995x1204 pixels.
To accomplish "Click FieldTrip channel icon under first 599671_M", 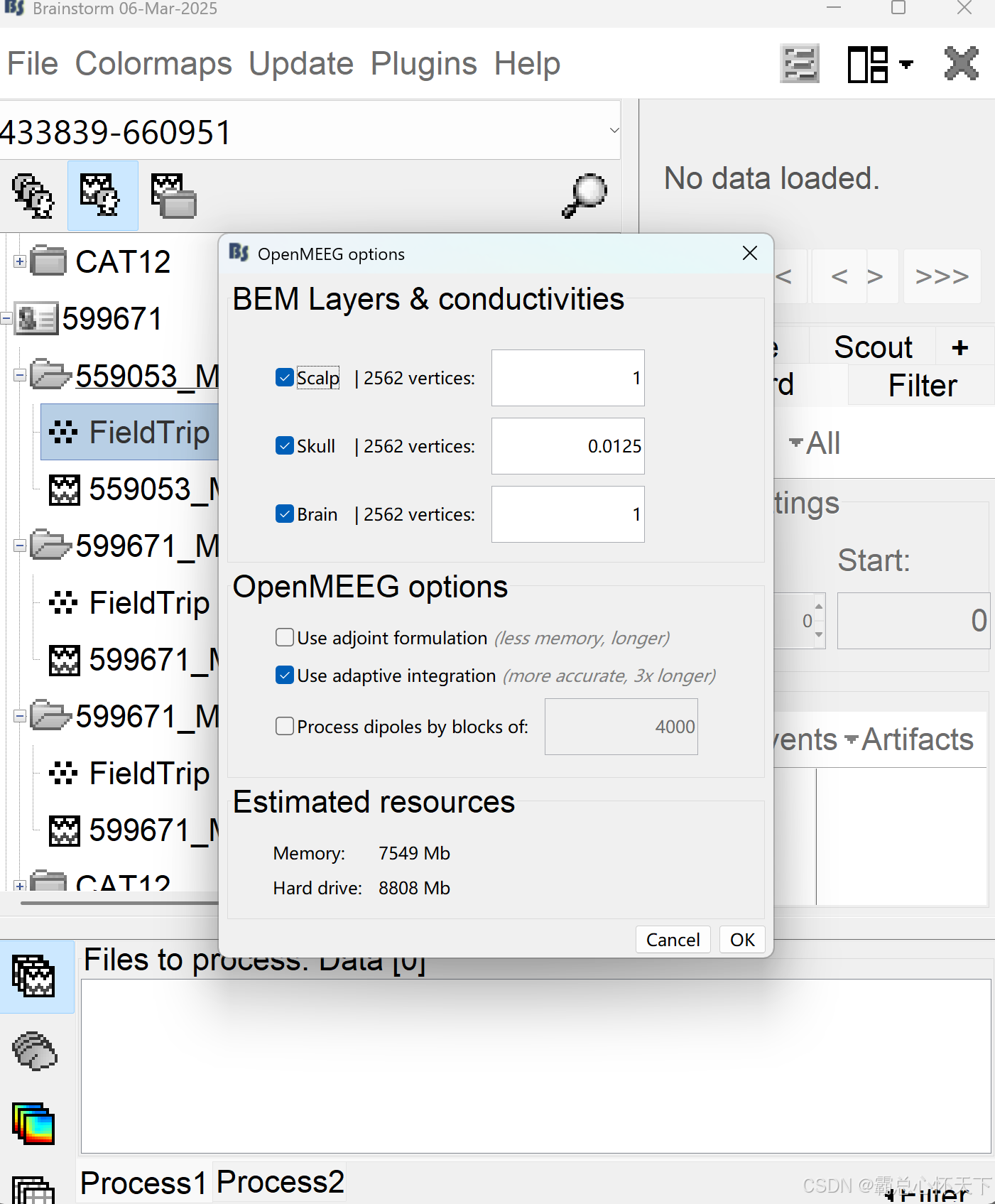I will (63, 602).
